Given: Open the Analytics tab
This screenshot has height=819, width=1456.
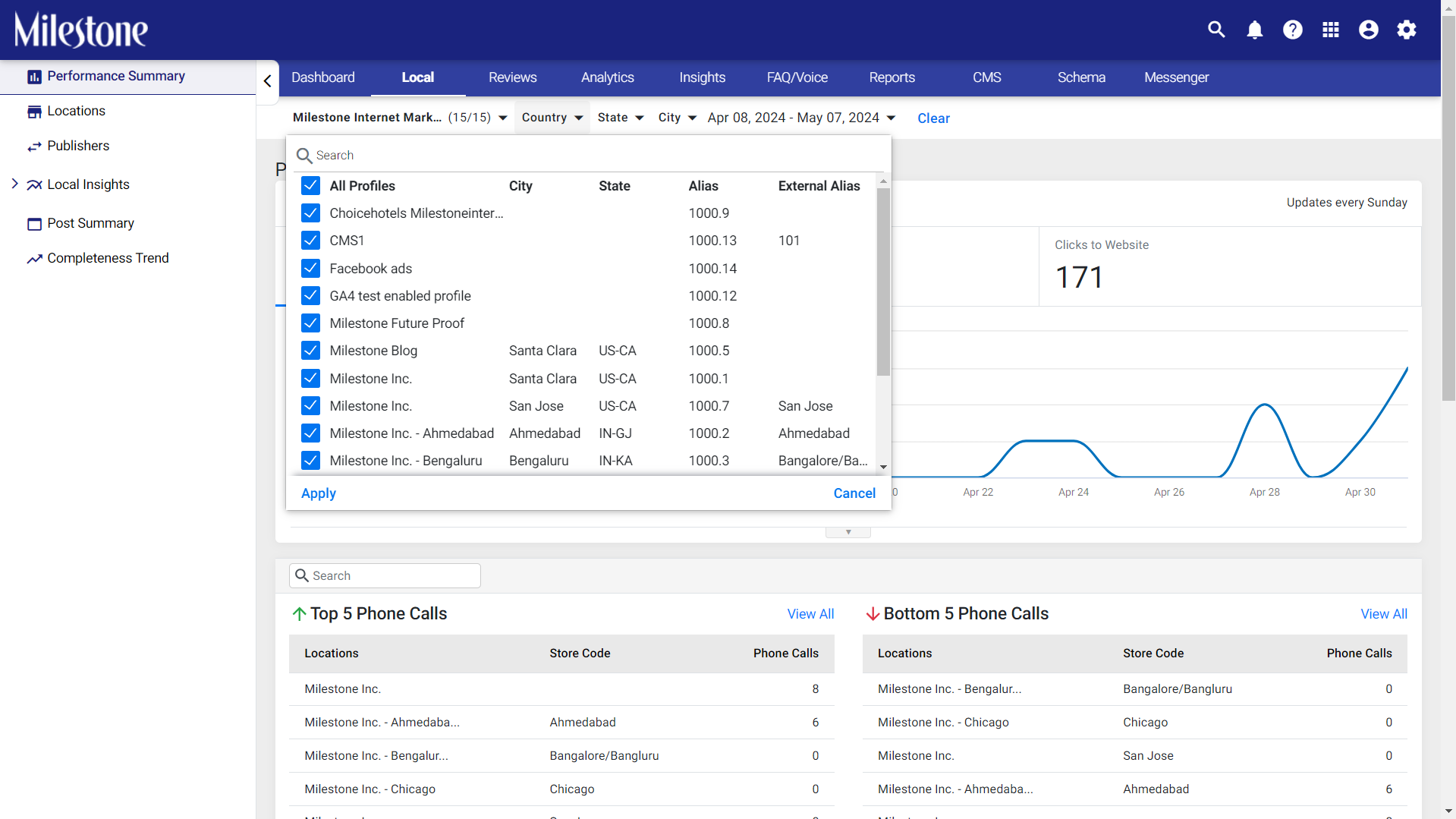Looking at the screenshot, I should (x=607, y=77).
